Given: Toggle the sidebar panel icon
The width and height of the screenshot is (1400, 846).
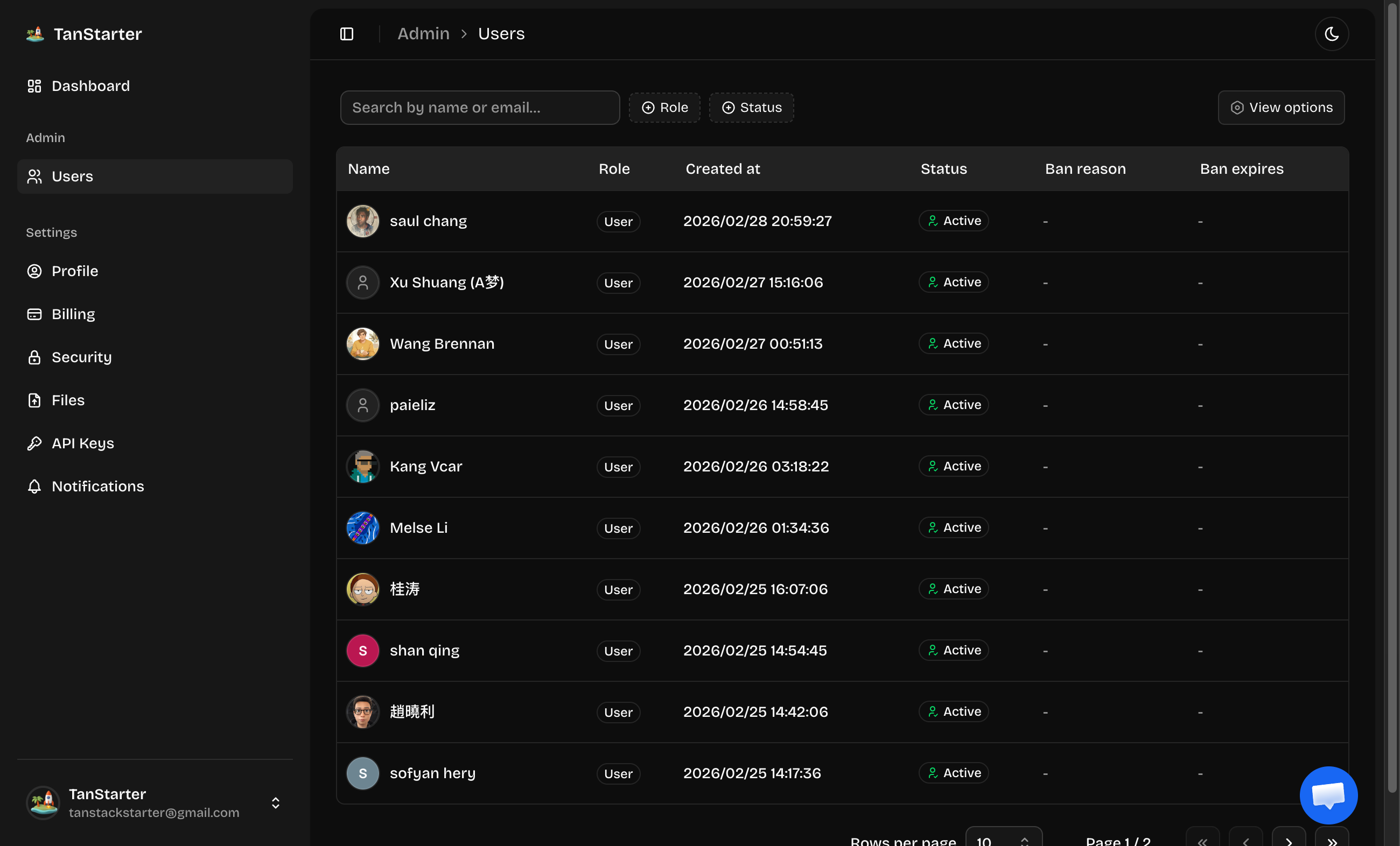Looking at the screenshot, I should (347, 34).
